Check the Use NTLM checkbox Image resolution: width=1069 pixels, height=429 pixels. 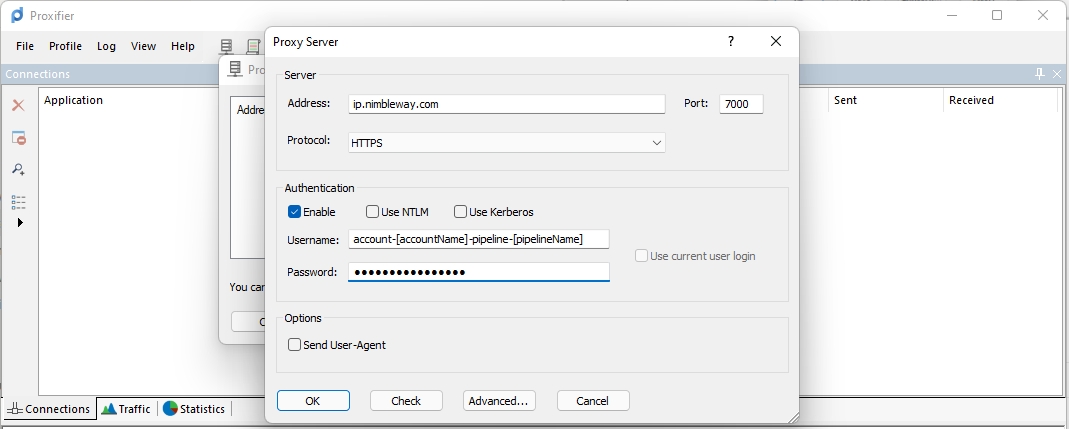click(373, 212)
